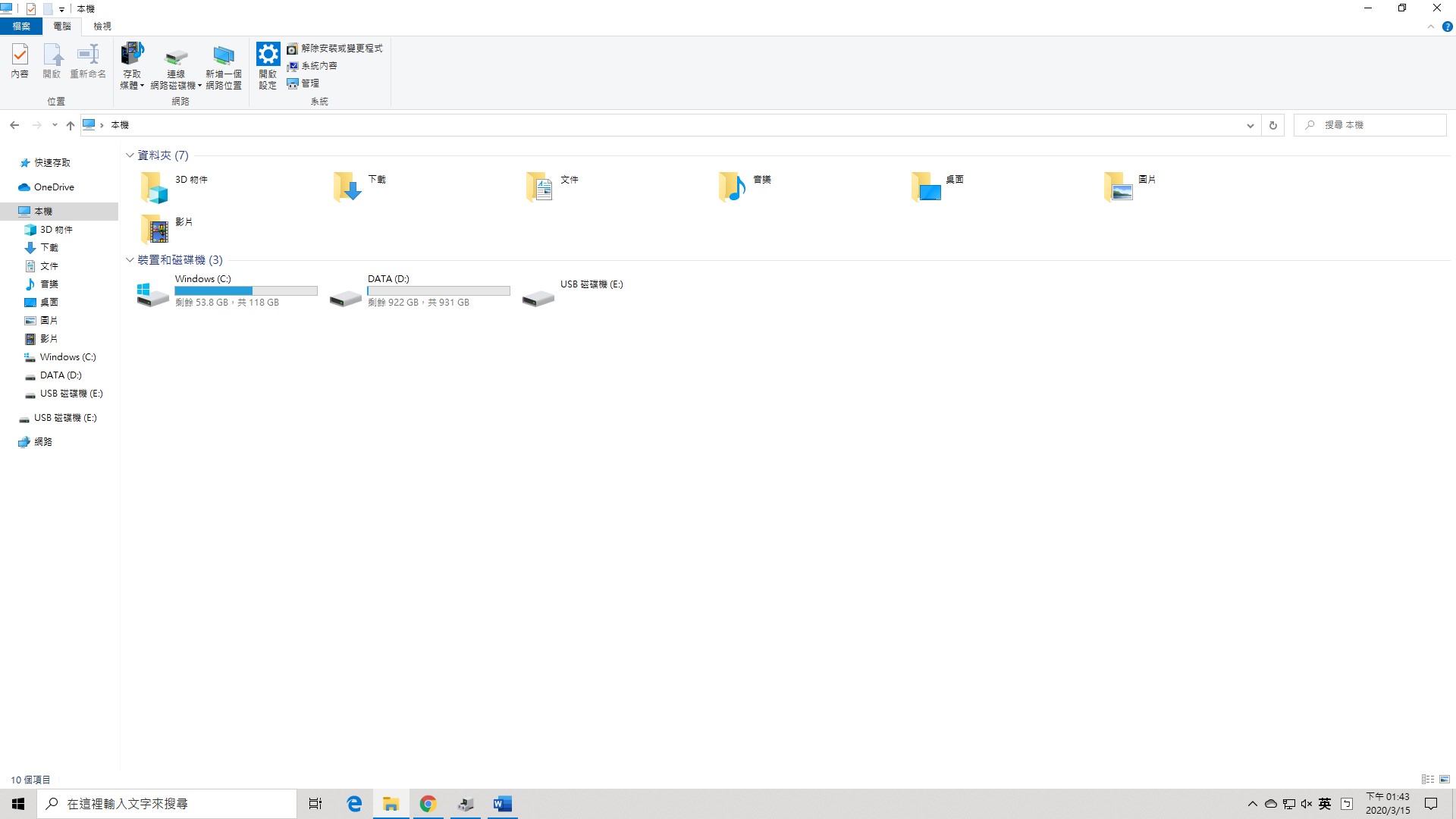The image size is (1456, 819).
Task: Open Google Chrome from the taskbar
Action: pyautogui.click(x=428, y=804)
